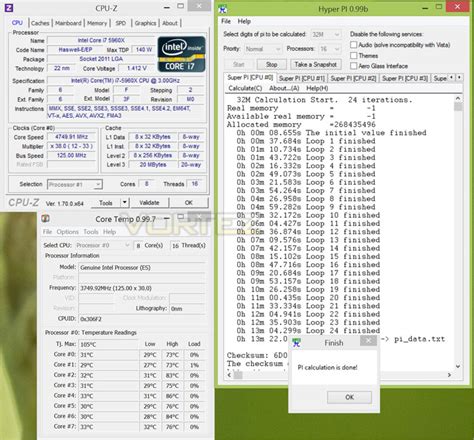Image resolution: width=474 pixels, height=440 pixels.
Task: Click the Intel Core i7 logo in CPU-Z
Action: pyautogui.click(x=181, y=54)
